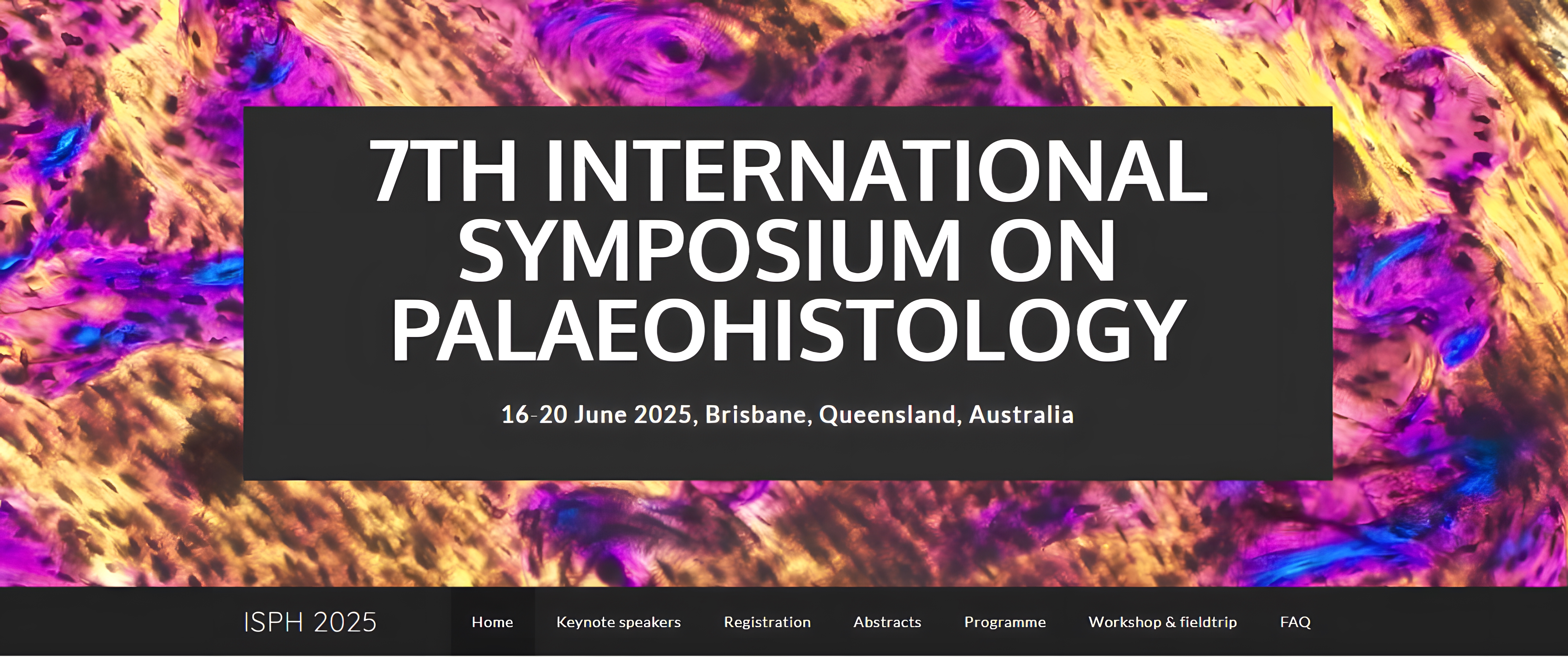Click the 7TH INTERNATIONAL heading line
This screenshot has width=1568, height=657.
(x=788, y=170)
